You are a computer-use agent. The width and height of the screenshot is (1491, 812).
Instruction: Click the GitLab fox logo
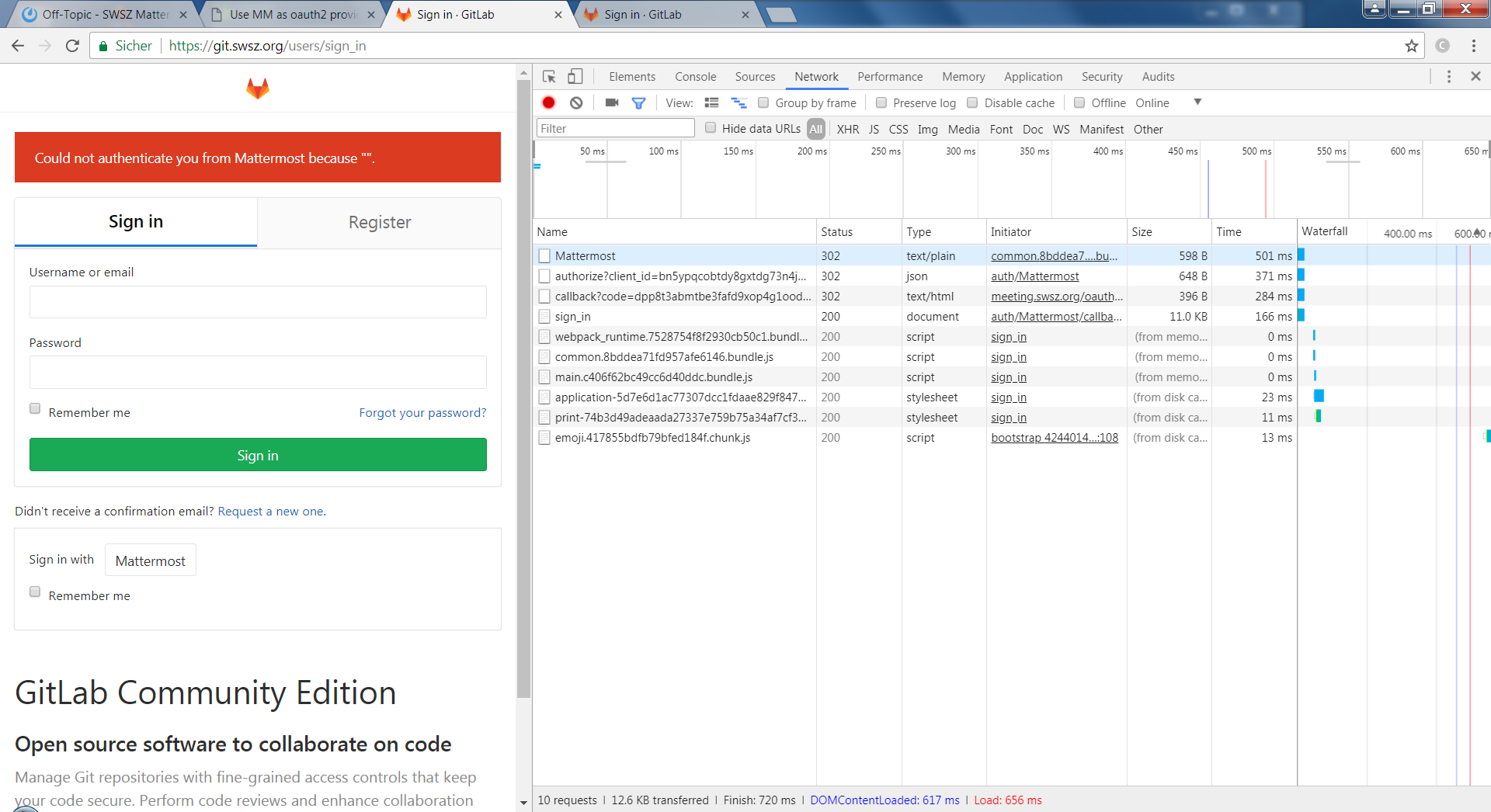[258, 88]
